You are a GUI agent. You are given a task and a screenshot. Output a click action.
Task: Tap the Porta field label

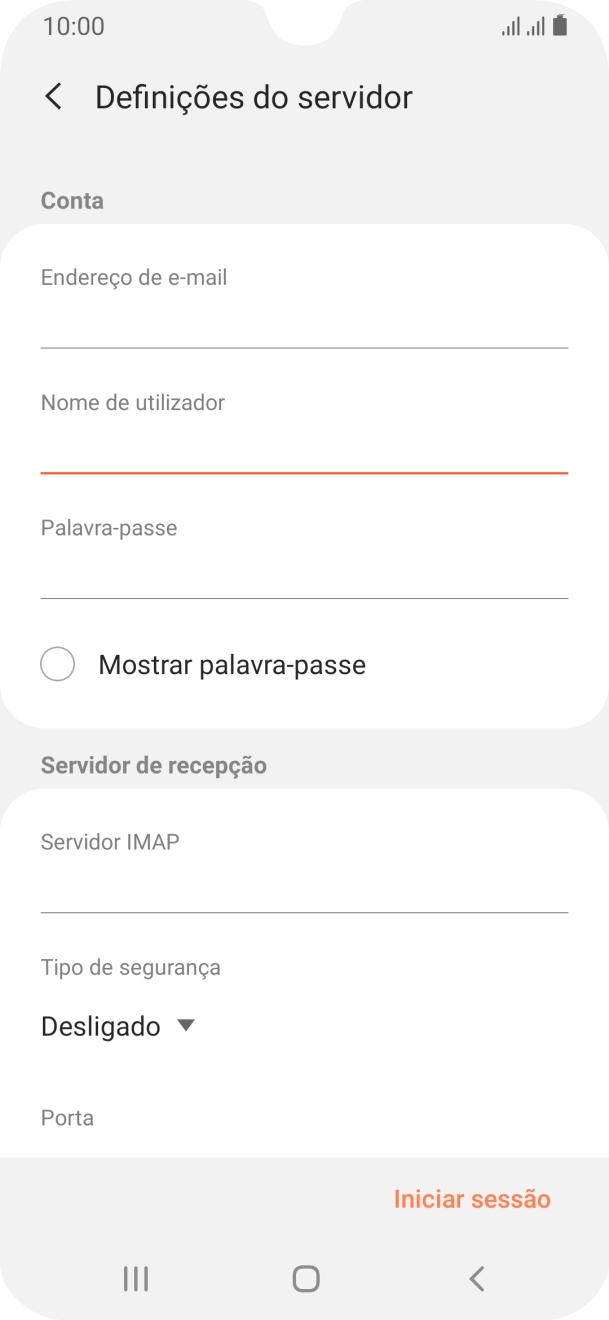click(x=67, y=1117)
